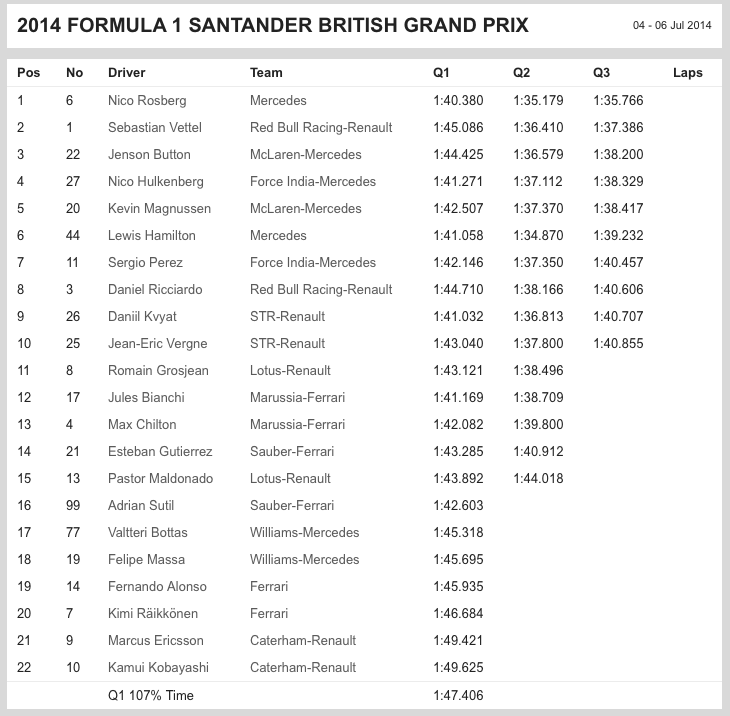
Task: Click Hamilton's Q2 time 1:34.870
Action: [x=537, y=236]
